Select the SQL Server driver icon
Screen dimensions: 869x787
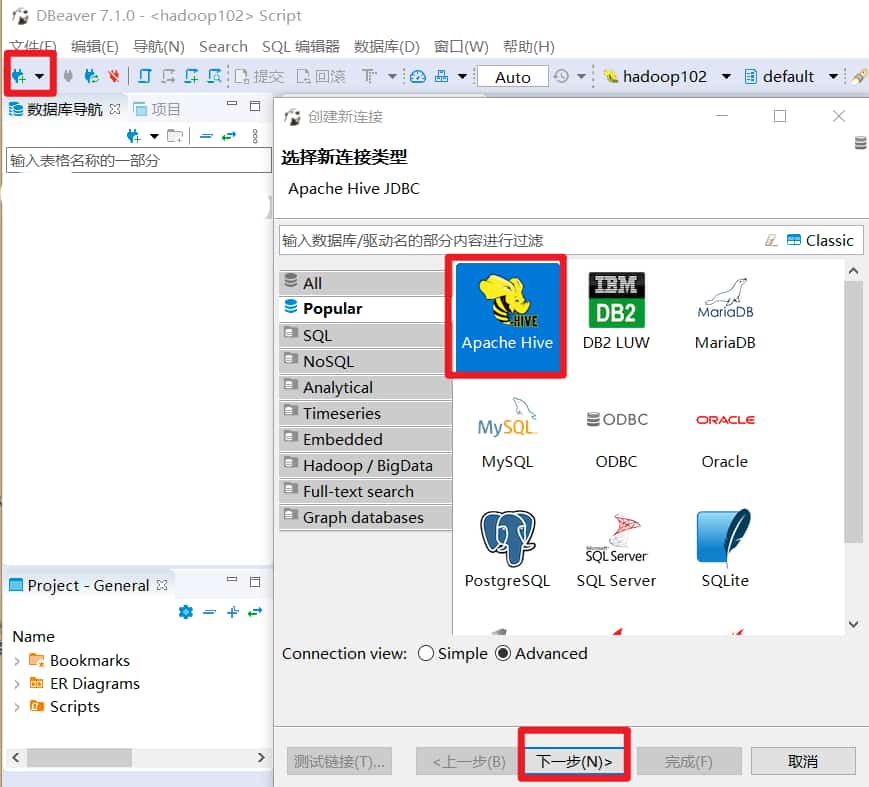[616, 549]
